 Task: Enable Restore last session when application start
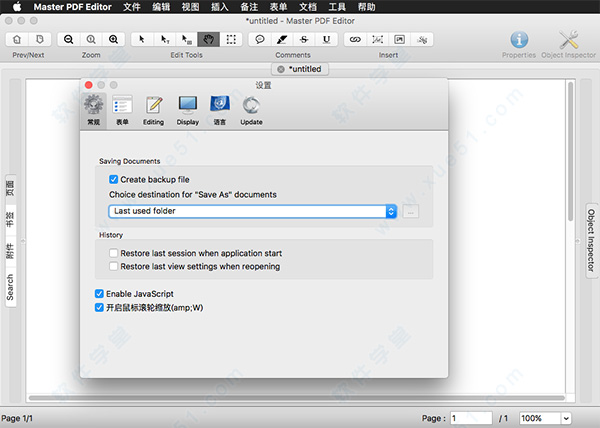[113, 253]
